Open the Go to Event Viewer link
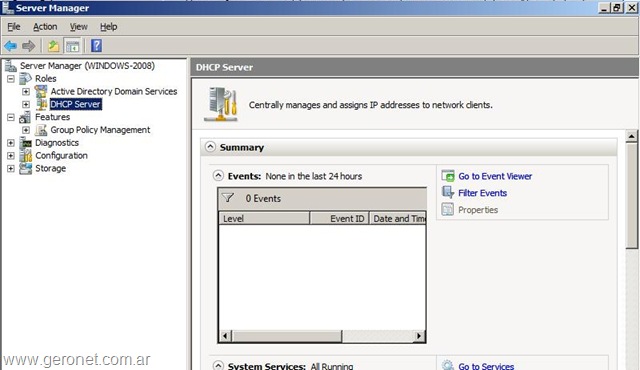Image resolution: width=640 pixels, height=370 pixels. pos(495,176)
